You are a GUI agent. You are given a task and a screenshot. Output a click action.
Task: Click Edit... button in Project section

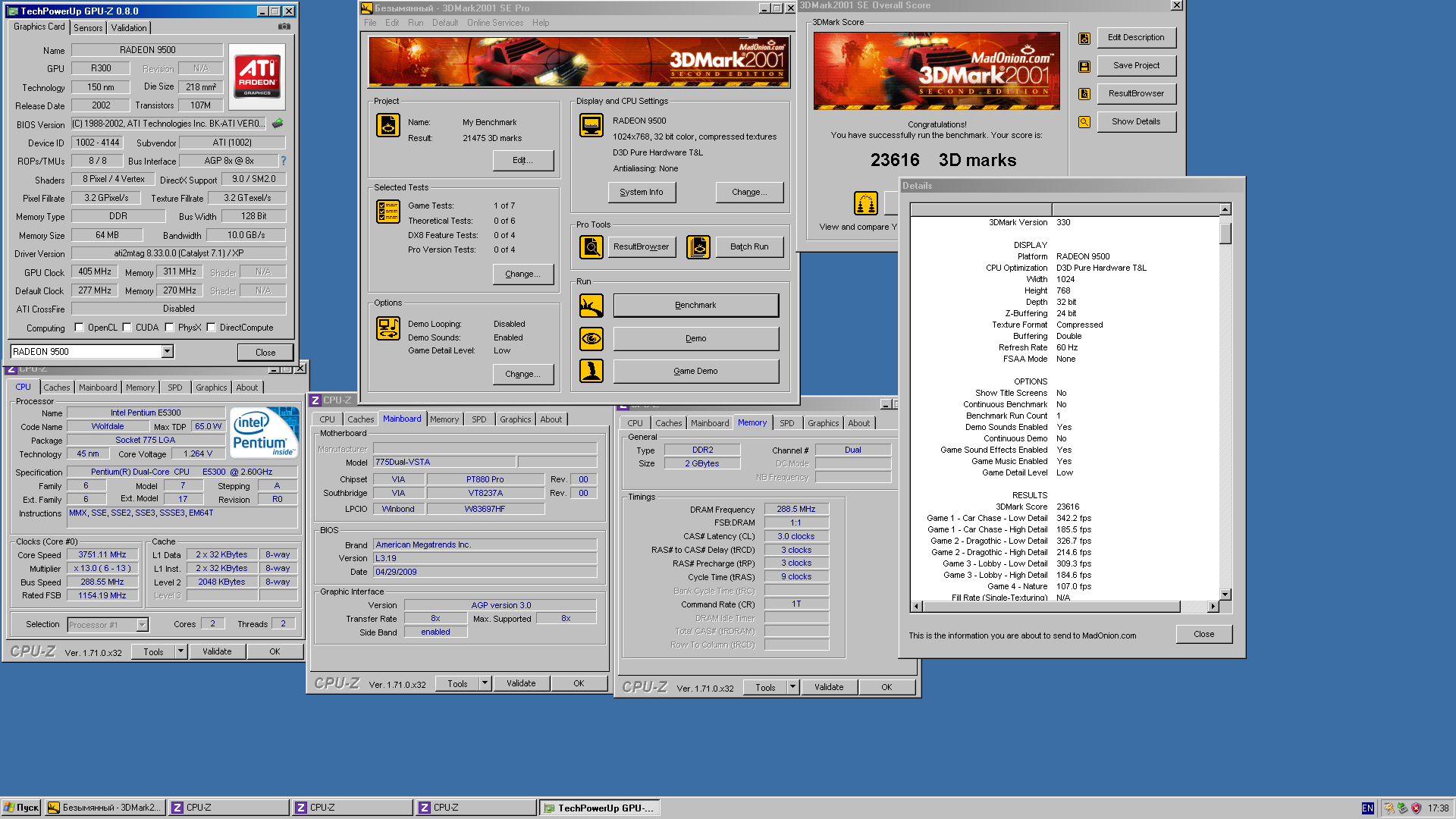coord(523,160)
